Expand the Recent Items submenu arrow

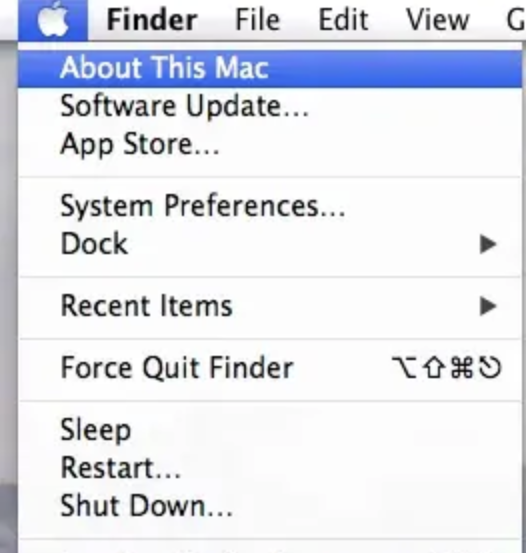(x=488, y=306)
